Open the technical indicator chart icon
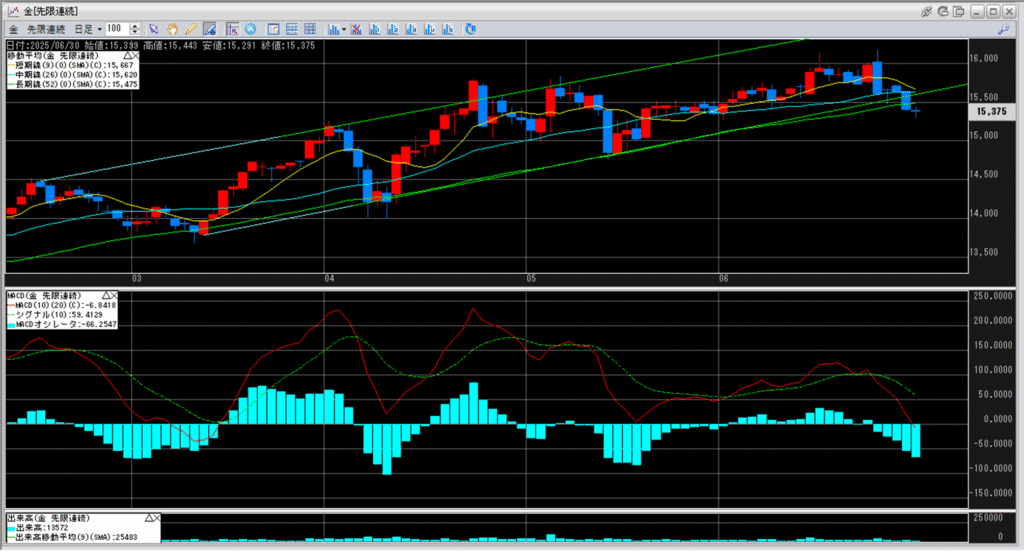 coord(334,29)
